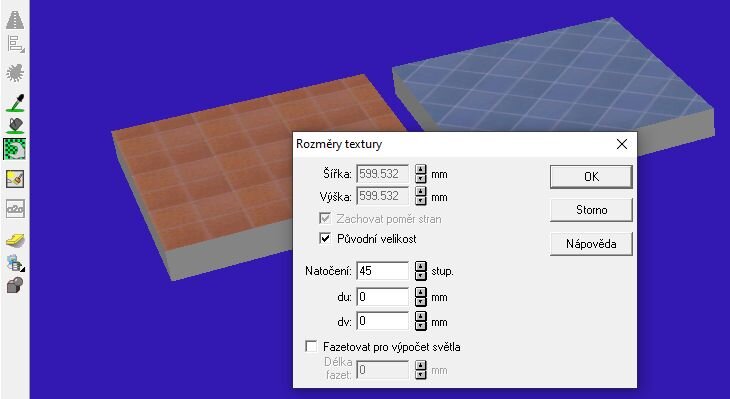Screen dimensions: 730x399
Task: Activate the green checkered texture mapping tool
Action: click(x=15, y=149)
